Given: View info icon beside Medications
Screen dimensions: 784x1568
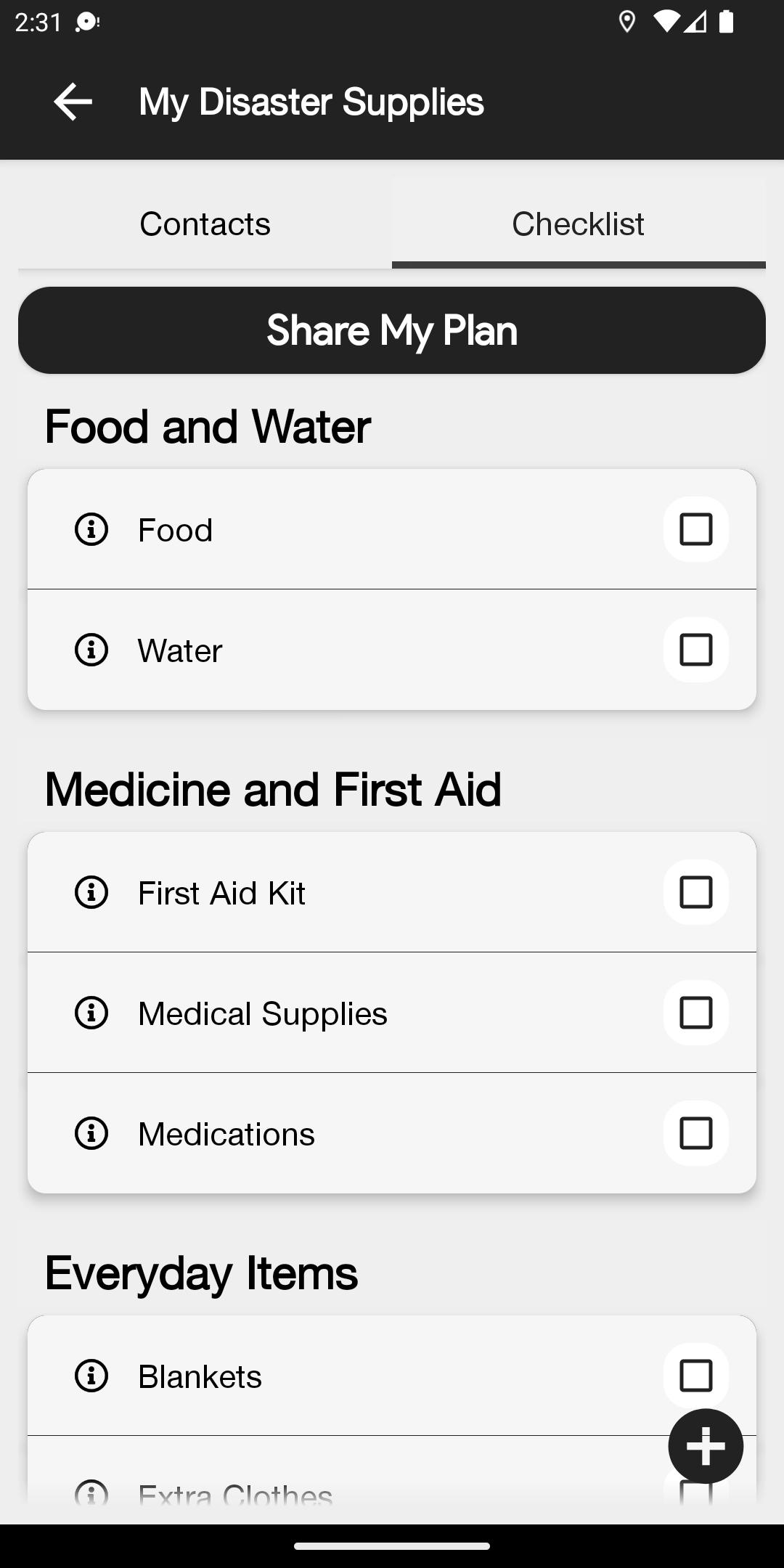Looking at the screenshot, I should pos(91,1133).
